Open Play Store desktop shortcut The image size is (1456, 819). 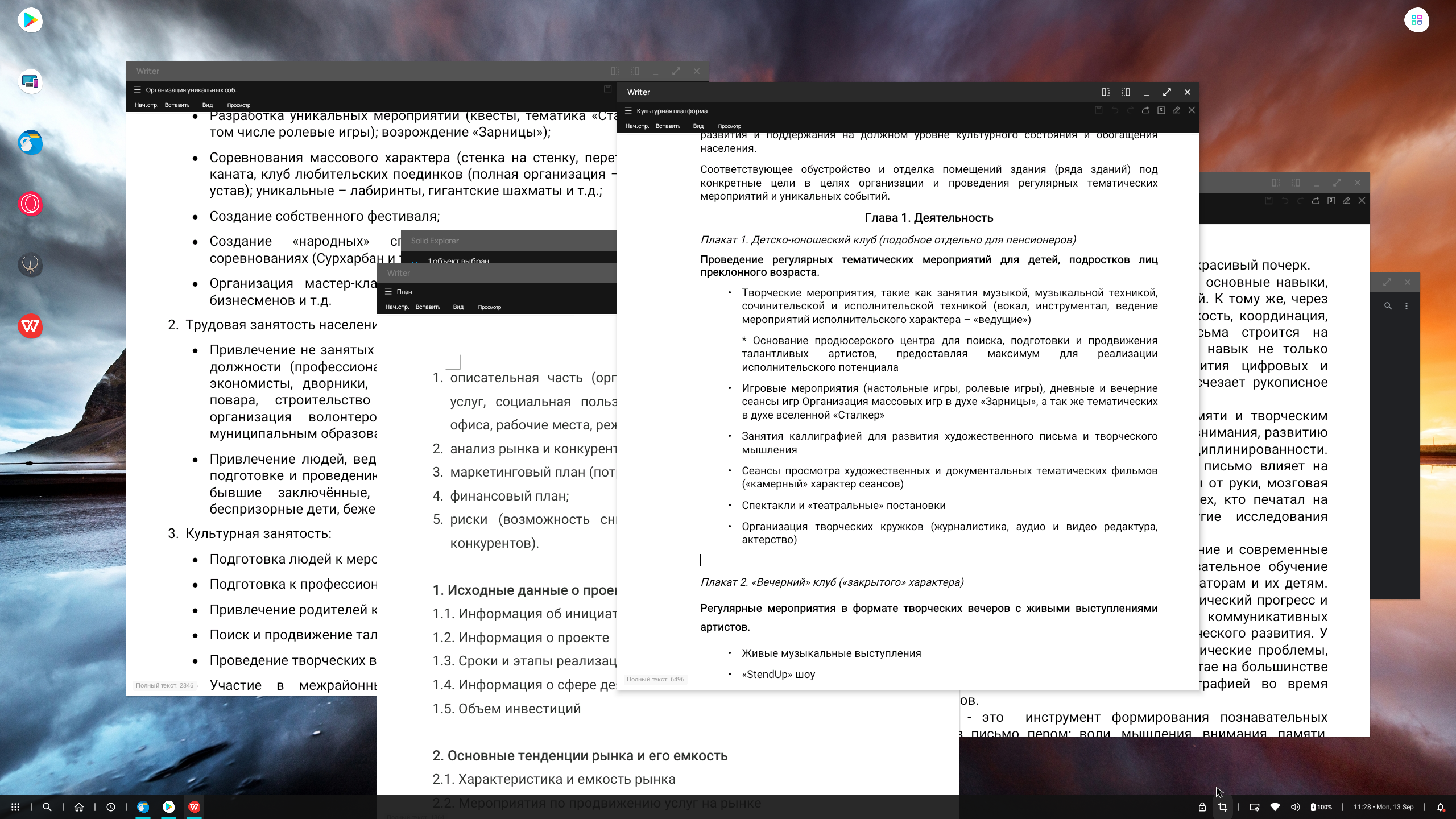30,20
